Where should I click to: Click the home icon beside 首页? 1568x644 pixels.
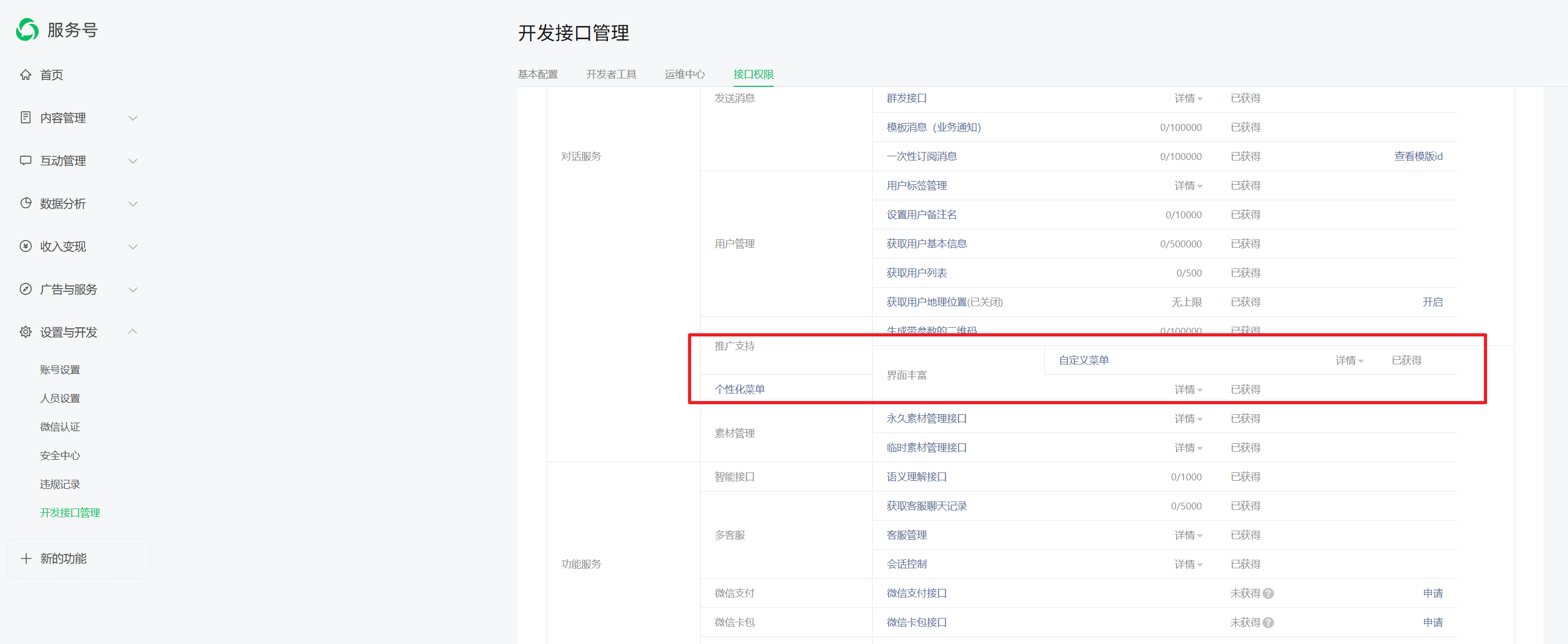tap(25, 75)
